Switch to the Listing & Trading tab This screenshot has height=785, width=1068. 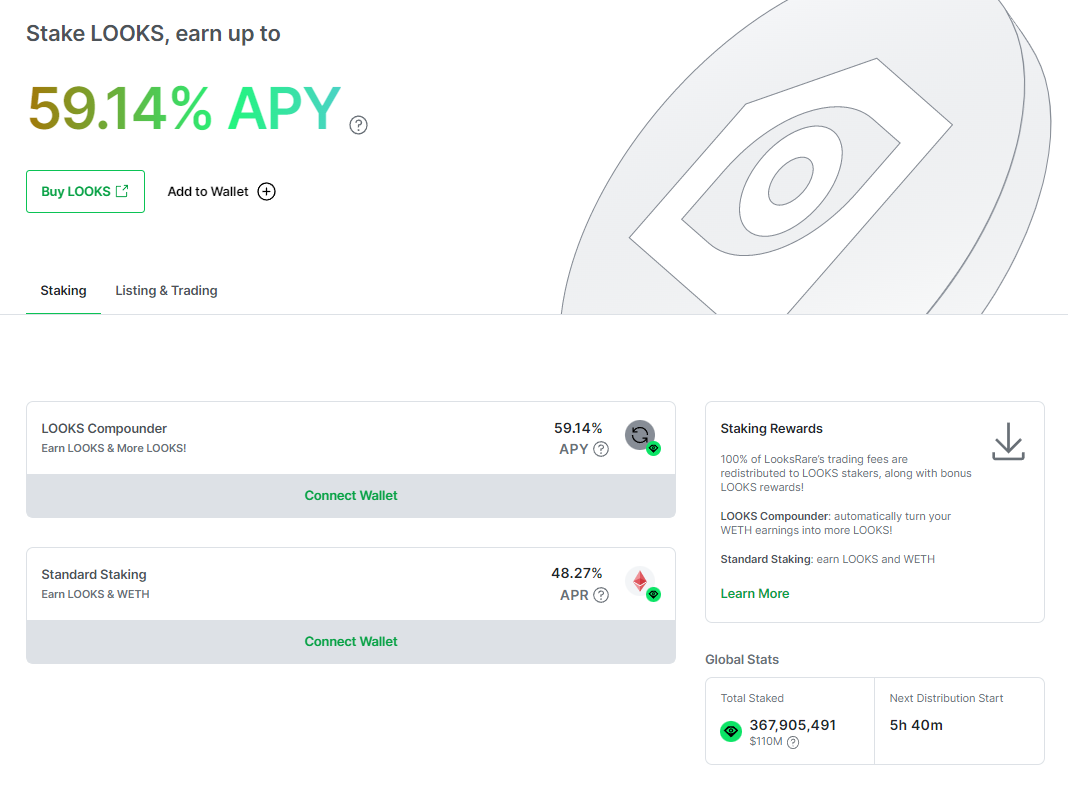point(166,291)
